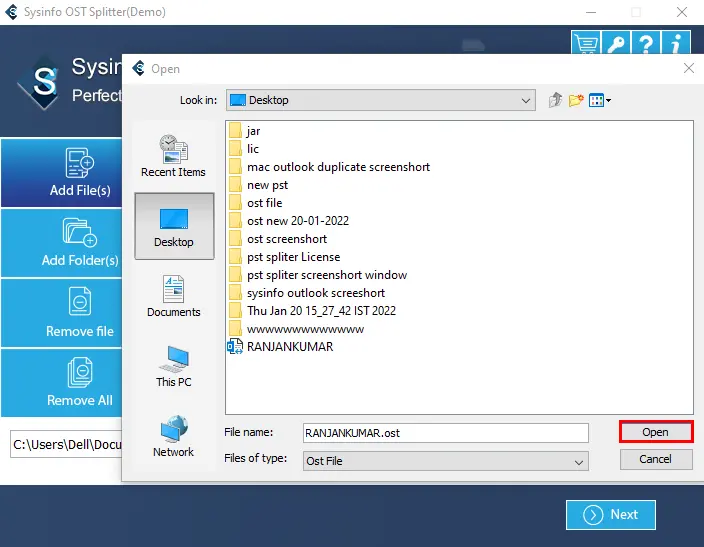The width and height of the screenshot is (704, 547).
Task: Select Desktop in places bar
Action: pyautogui.click(x=174, y=226)
